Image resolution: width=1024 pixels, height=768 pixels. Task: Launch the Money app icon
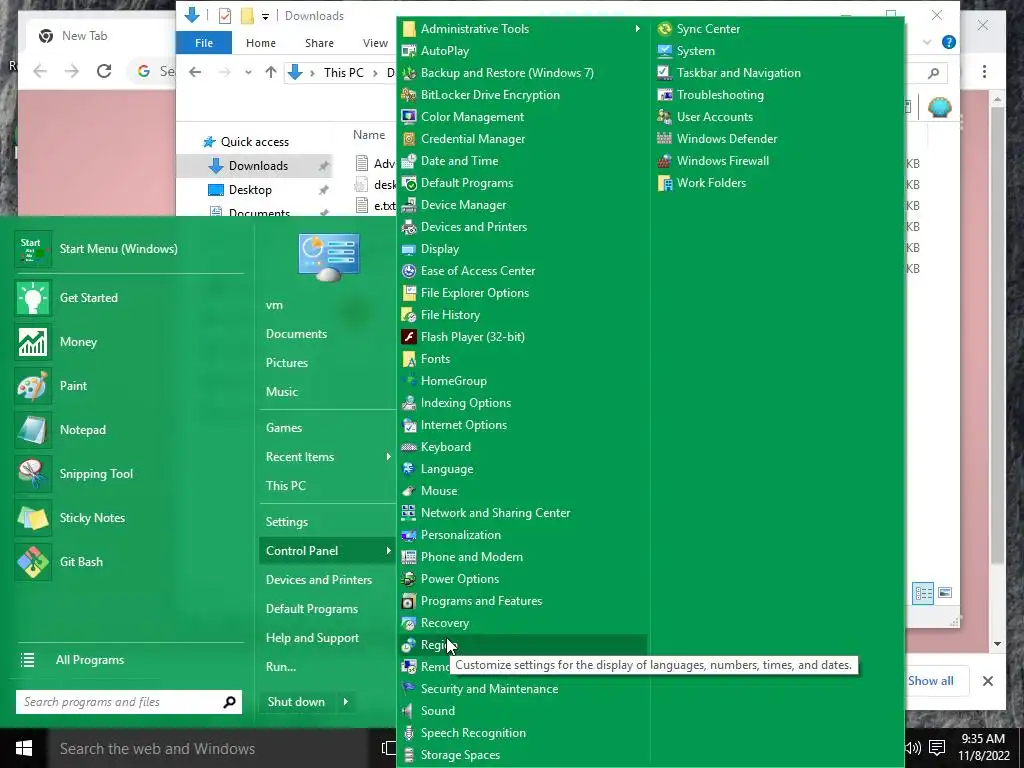[33, 342]
